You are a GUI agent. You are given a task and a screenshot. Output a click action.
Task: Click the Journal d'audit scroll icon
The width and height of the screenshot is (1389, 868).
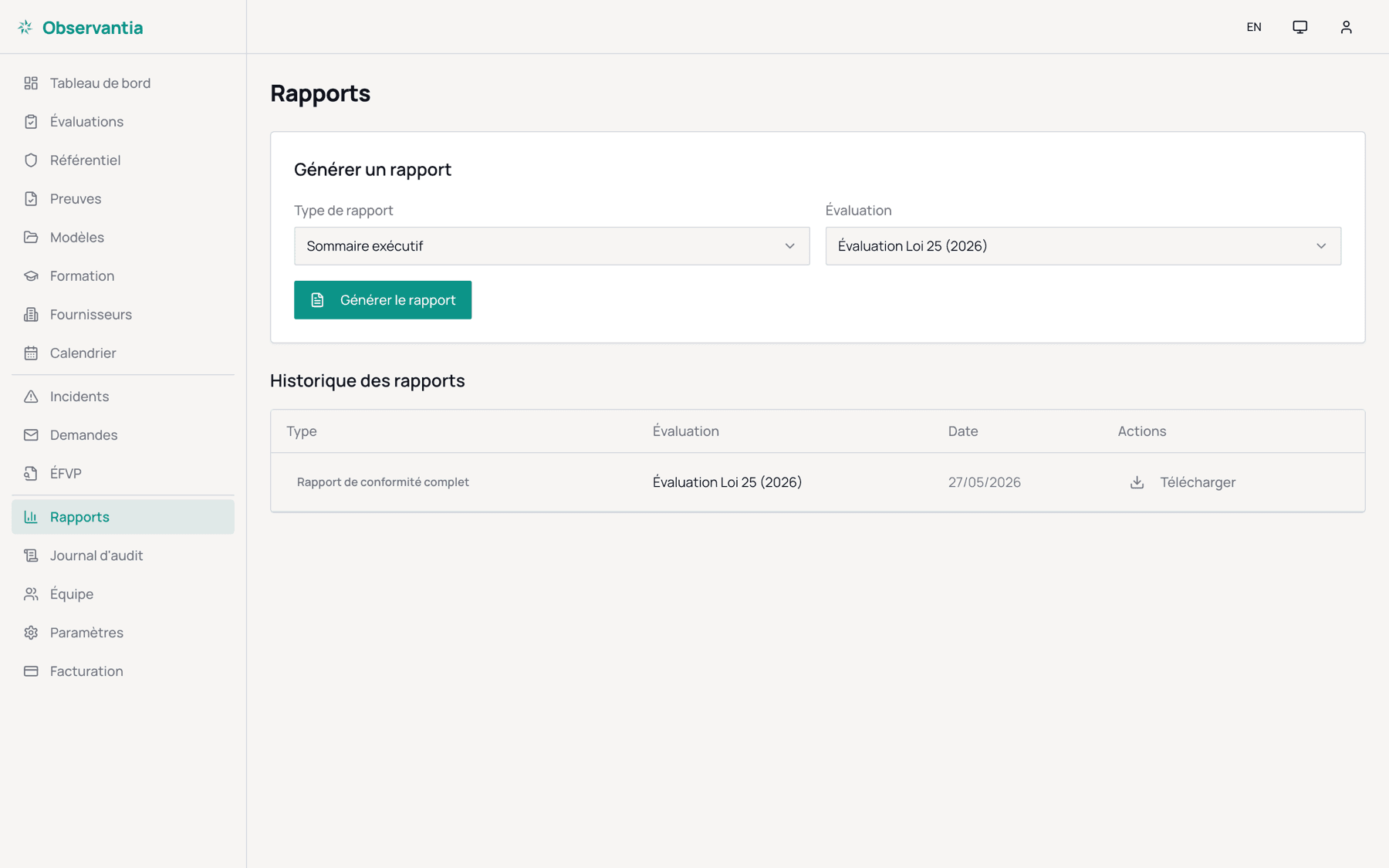[31, 555]
